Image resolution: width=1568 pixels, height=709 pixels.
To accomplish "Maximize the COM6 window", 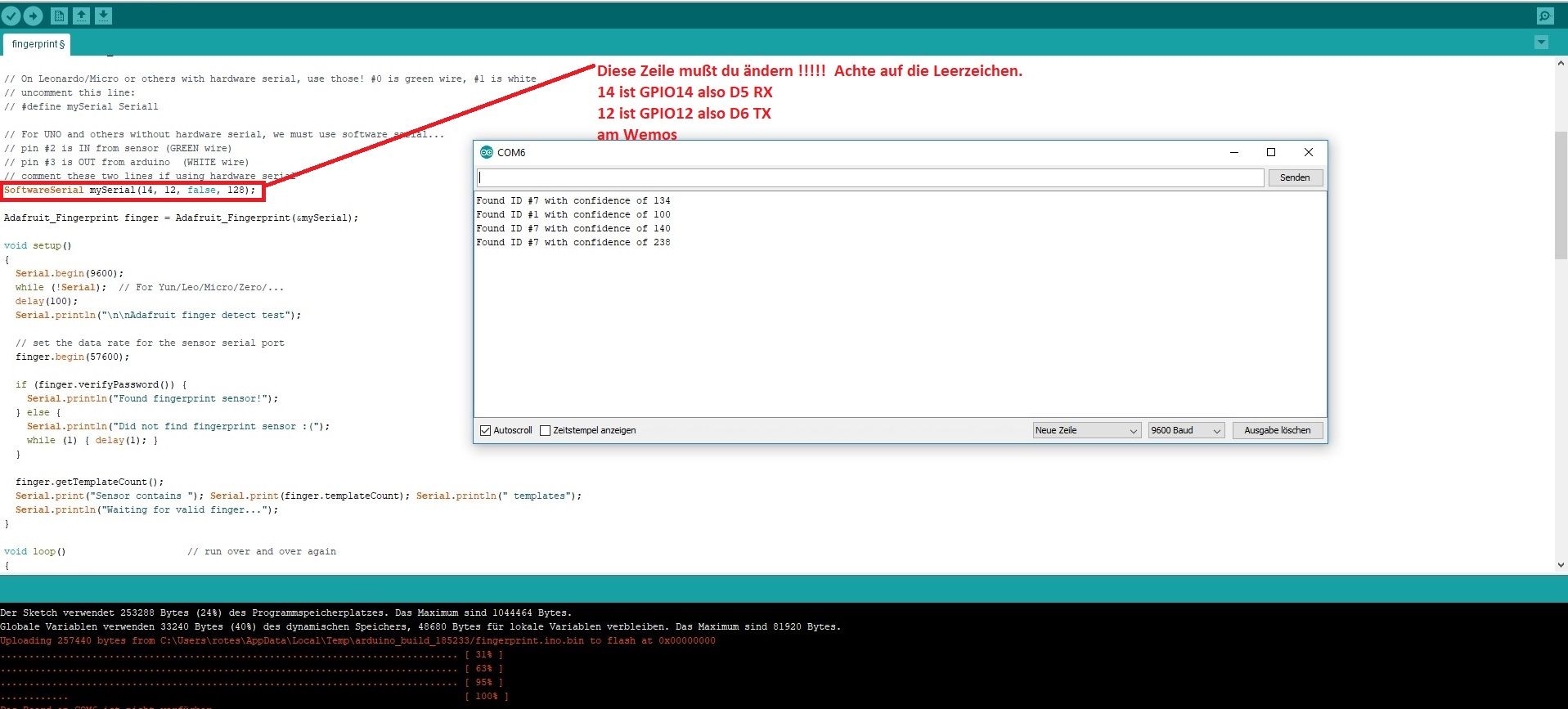I will [x=1271, y=152].
